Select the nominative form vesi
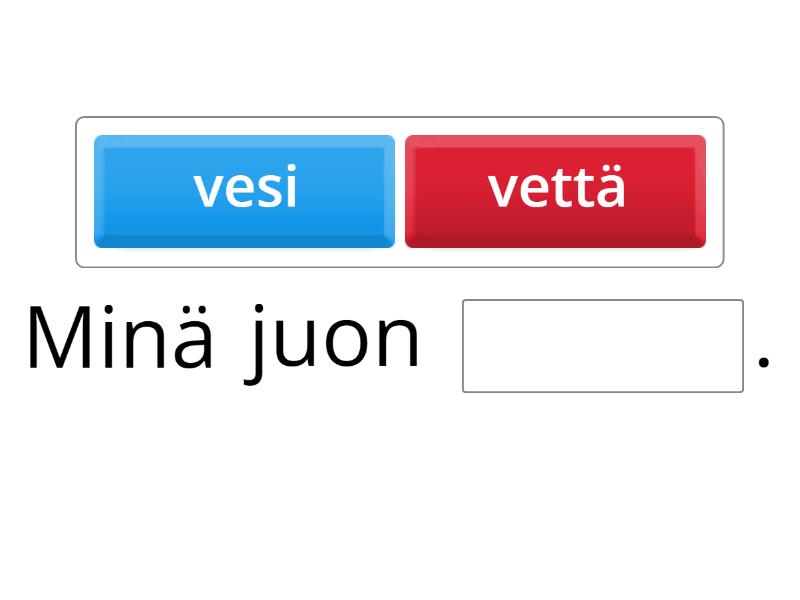800x600 pixels. 244,191
